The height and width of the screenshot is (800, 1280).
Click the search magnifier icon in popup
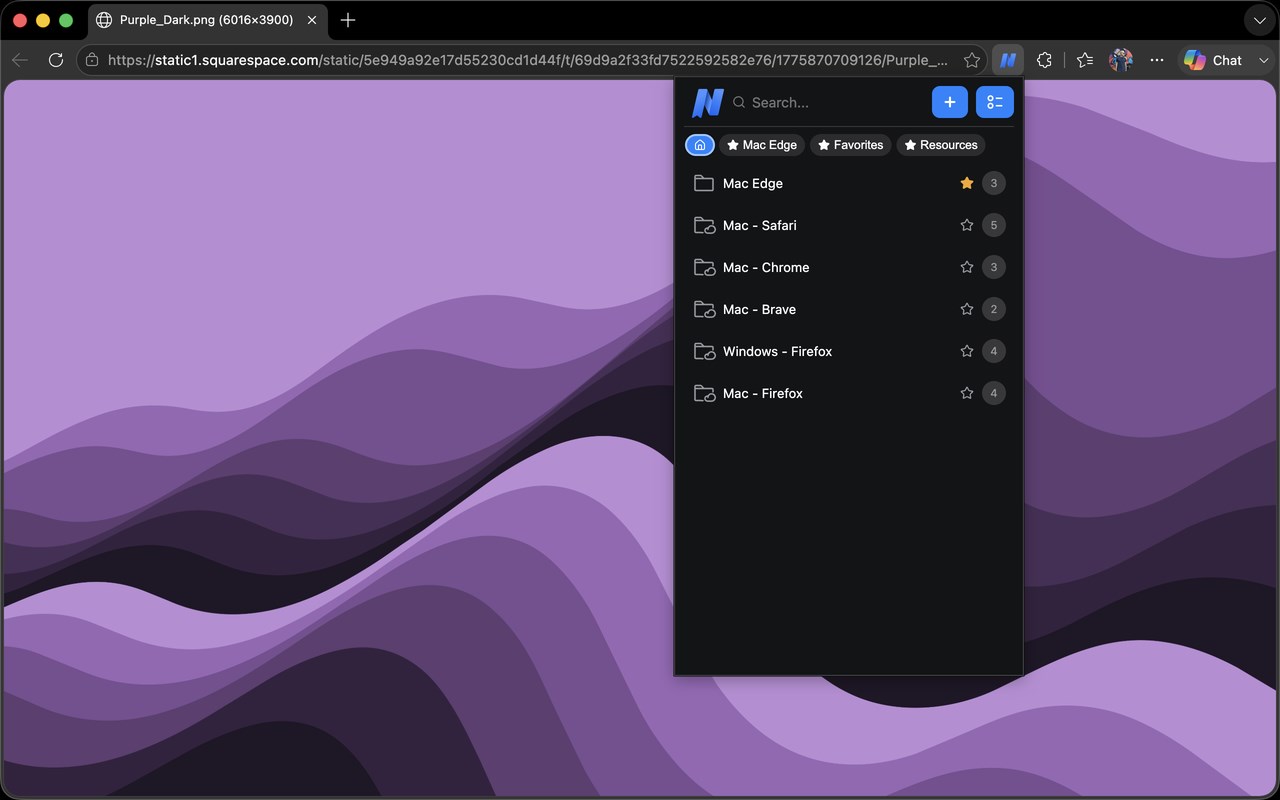coord(739,102)
